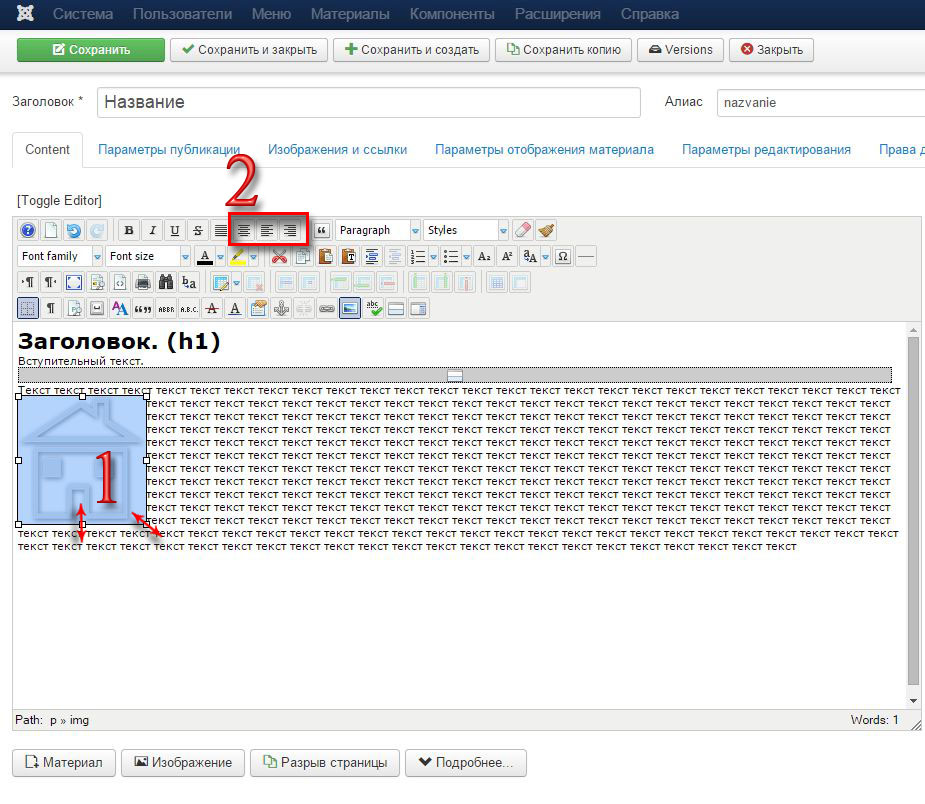Click the Разрыв страницы button
The height and width of the screenshot is (804, 925).
coord(325,763)
